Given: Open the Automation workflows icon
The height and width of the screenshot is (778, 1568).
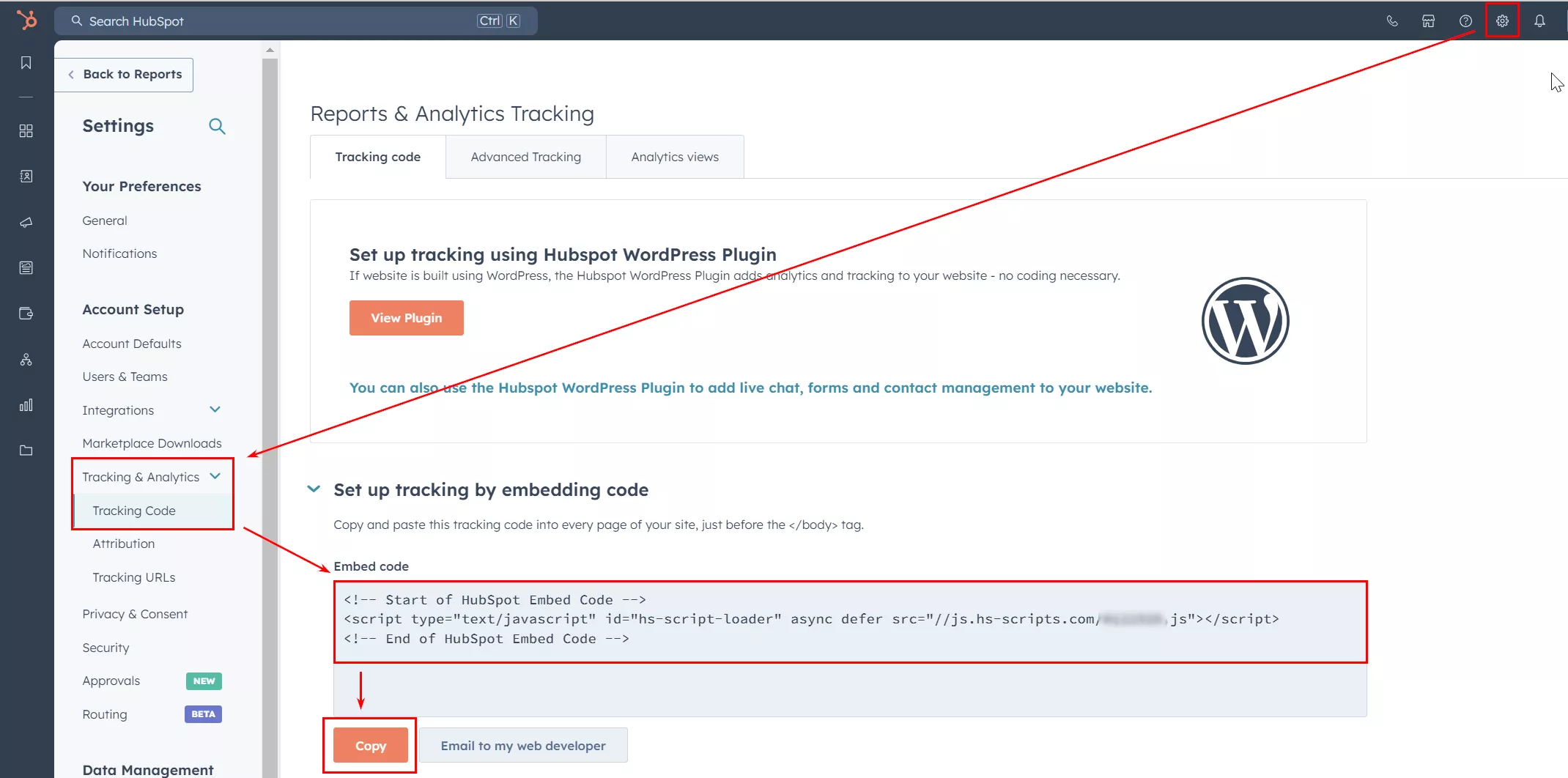Looking at the screenshot, I should (x=26, y=360).
